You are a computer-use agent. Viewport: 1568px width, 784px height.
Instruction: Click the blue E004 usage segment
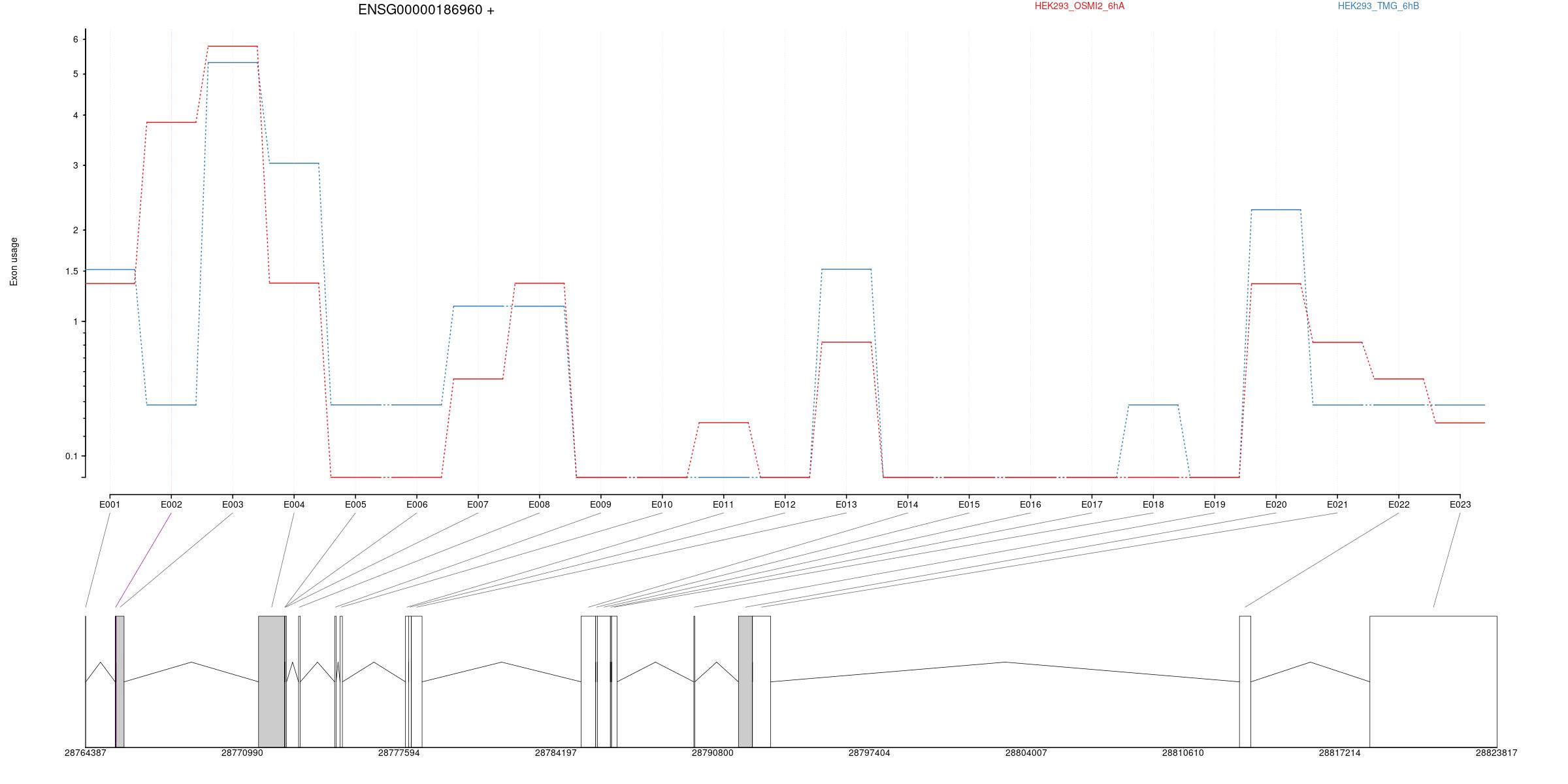(294, 163)
